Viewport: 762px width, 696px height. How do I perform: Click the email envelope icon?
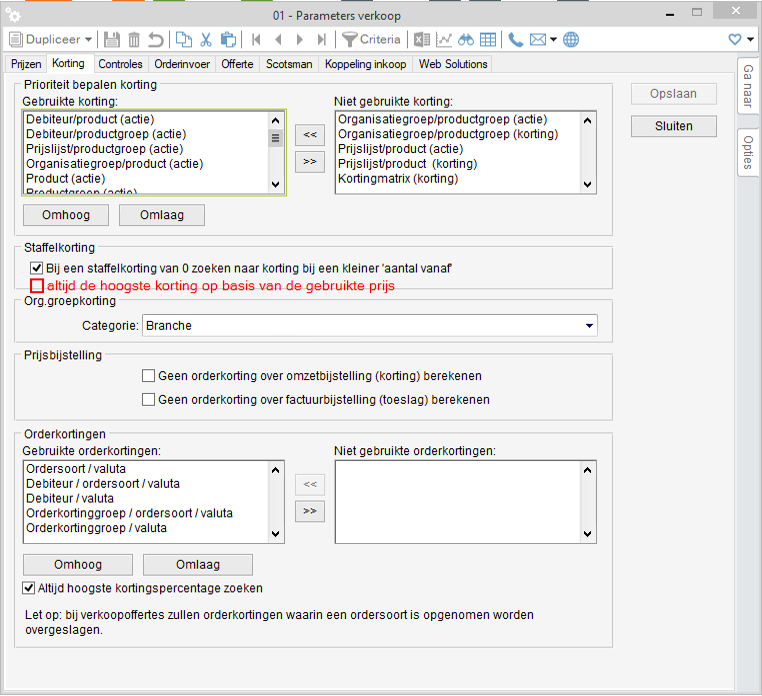538,39
